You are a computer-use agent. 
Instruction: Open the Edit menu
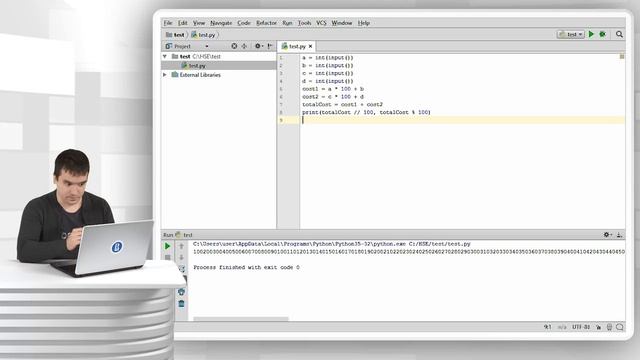click(x=182, y=23)
